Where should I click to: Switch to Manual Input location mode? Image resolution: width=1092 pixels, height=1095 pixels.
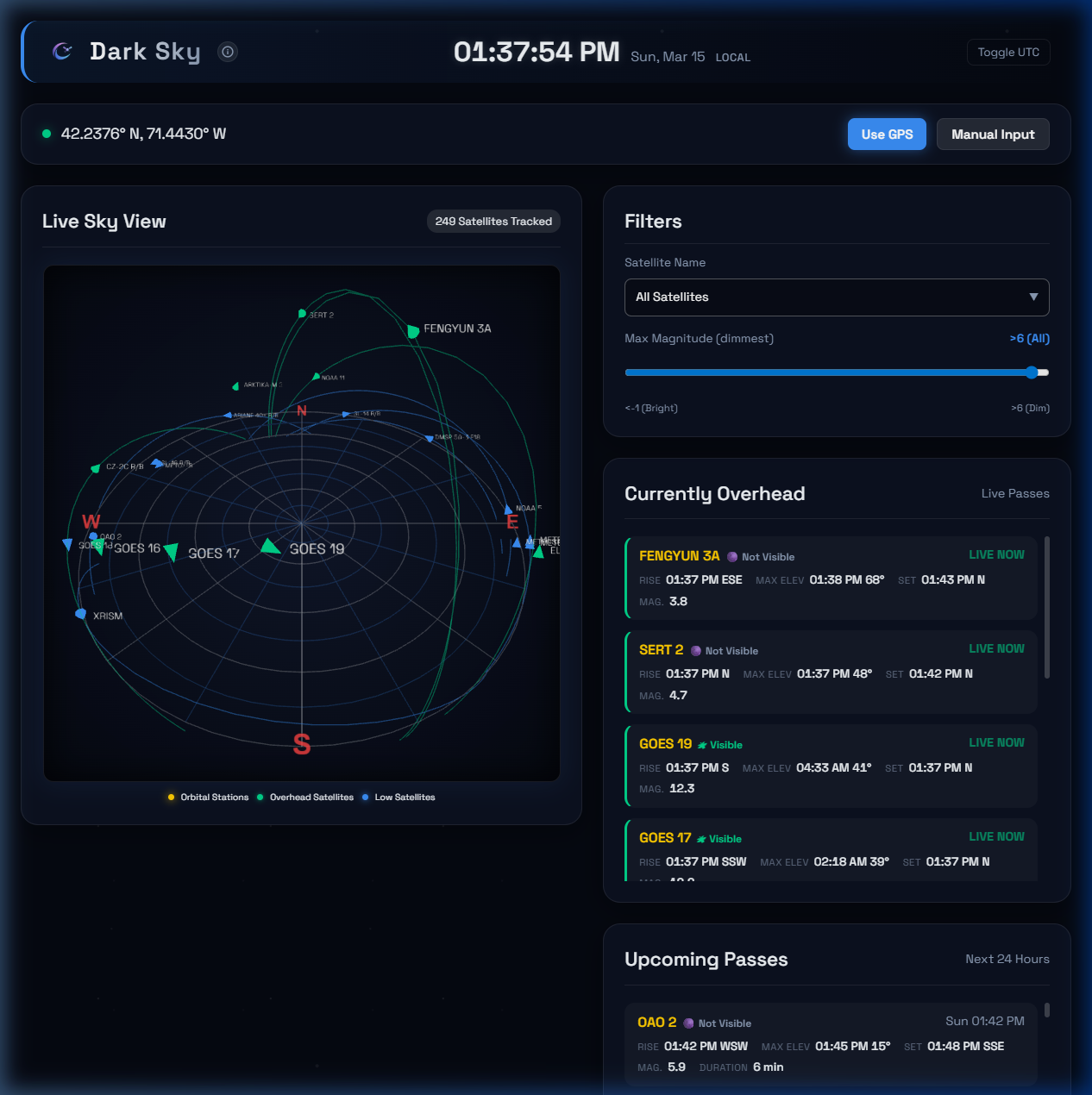pos(992,134)
